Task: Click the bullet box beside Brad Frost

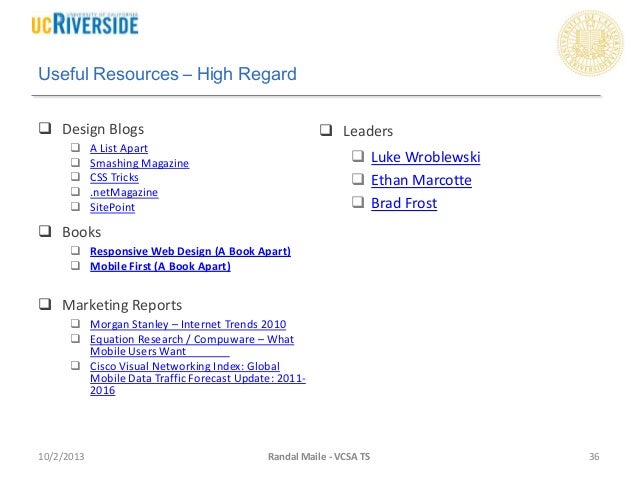Action: (358, 202)
